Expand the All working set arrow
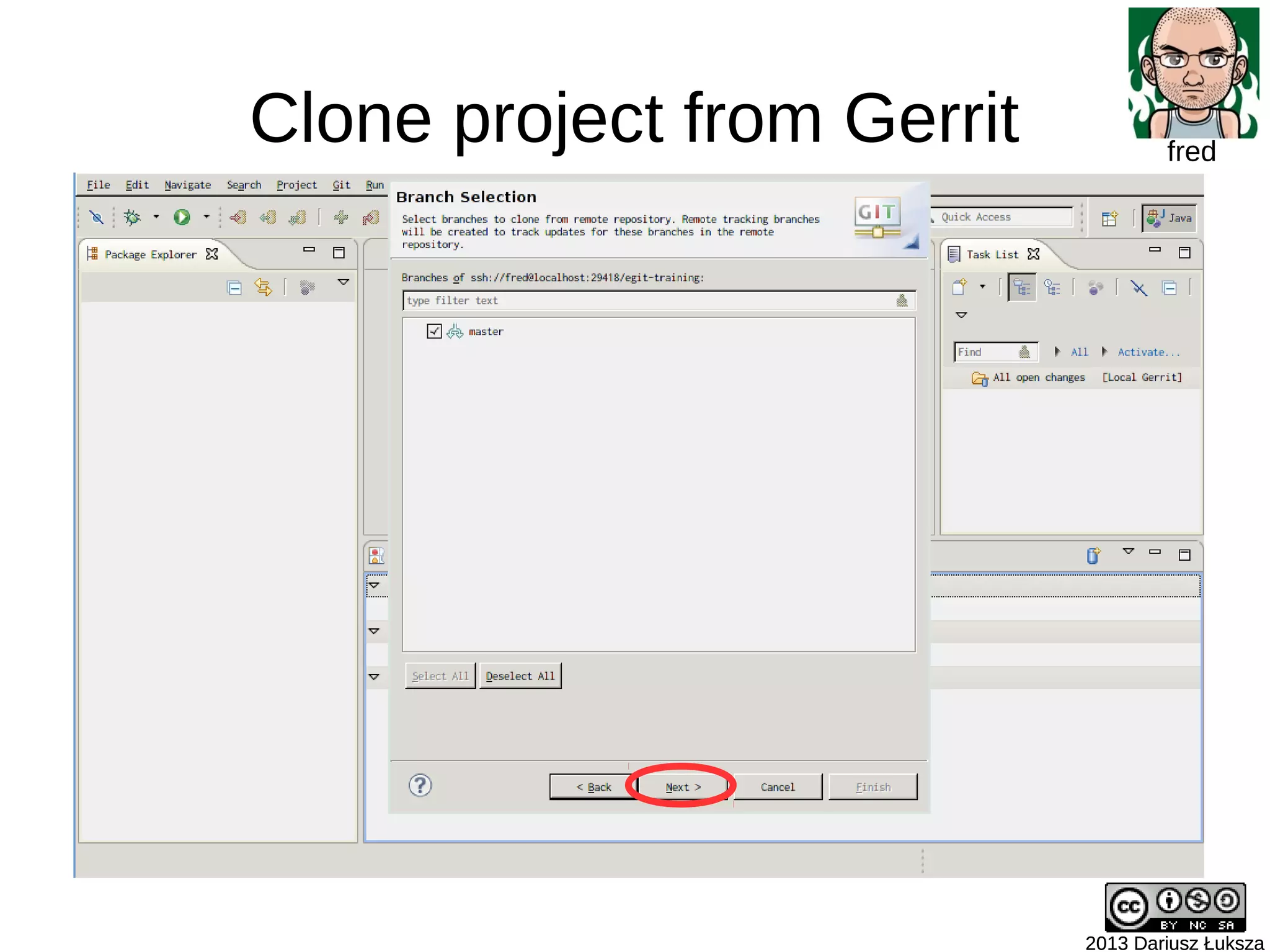 pyautogui.click(x=1057, y=352)
